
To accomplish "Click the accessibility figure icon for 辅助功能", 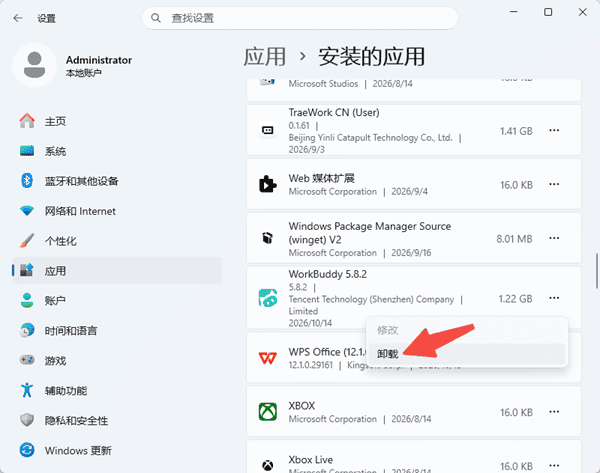I will tap(27, 390).
